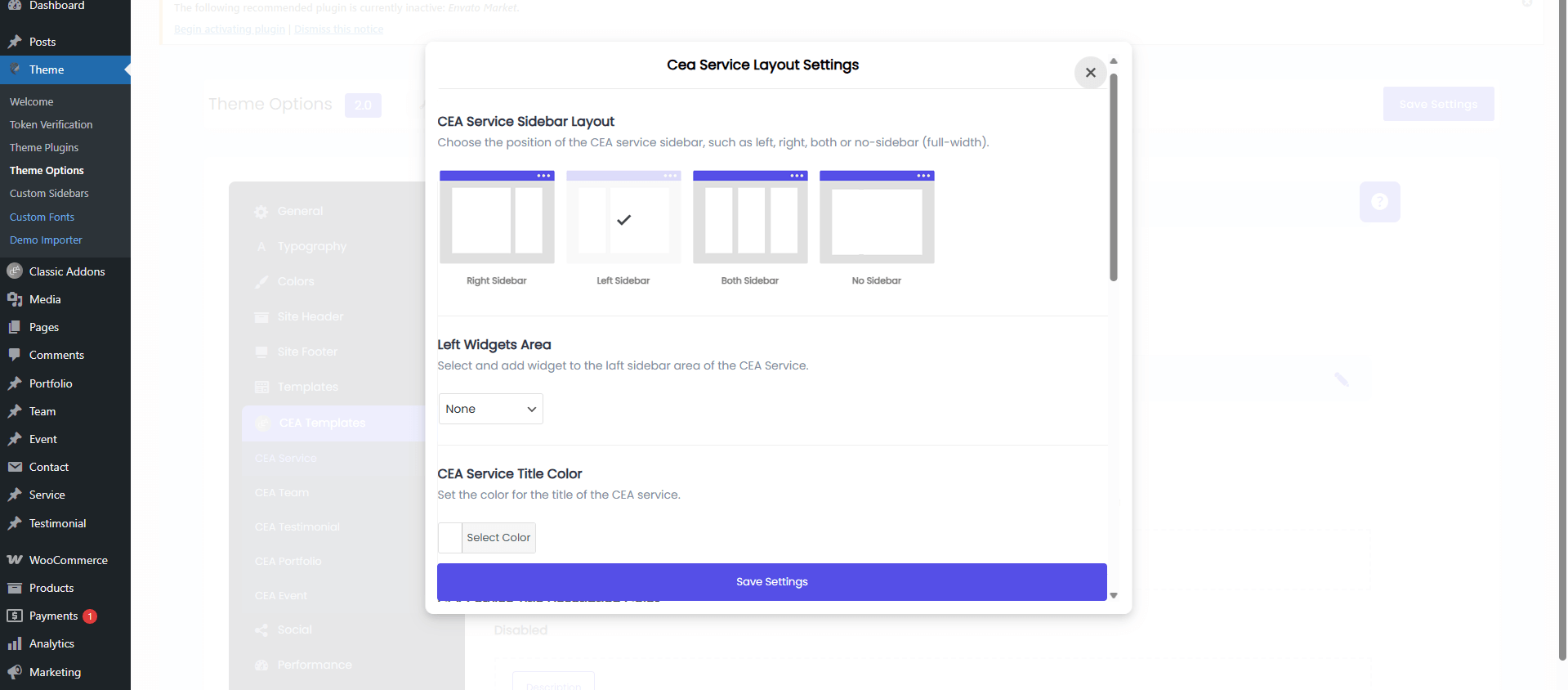Open the Payments menu item
Screen dimensions: 1568x690
click(53, 616)
